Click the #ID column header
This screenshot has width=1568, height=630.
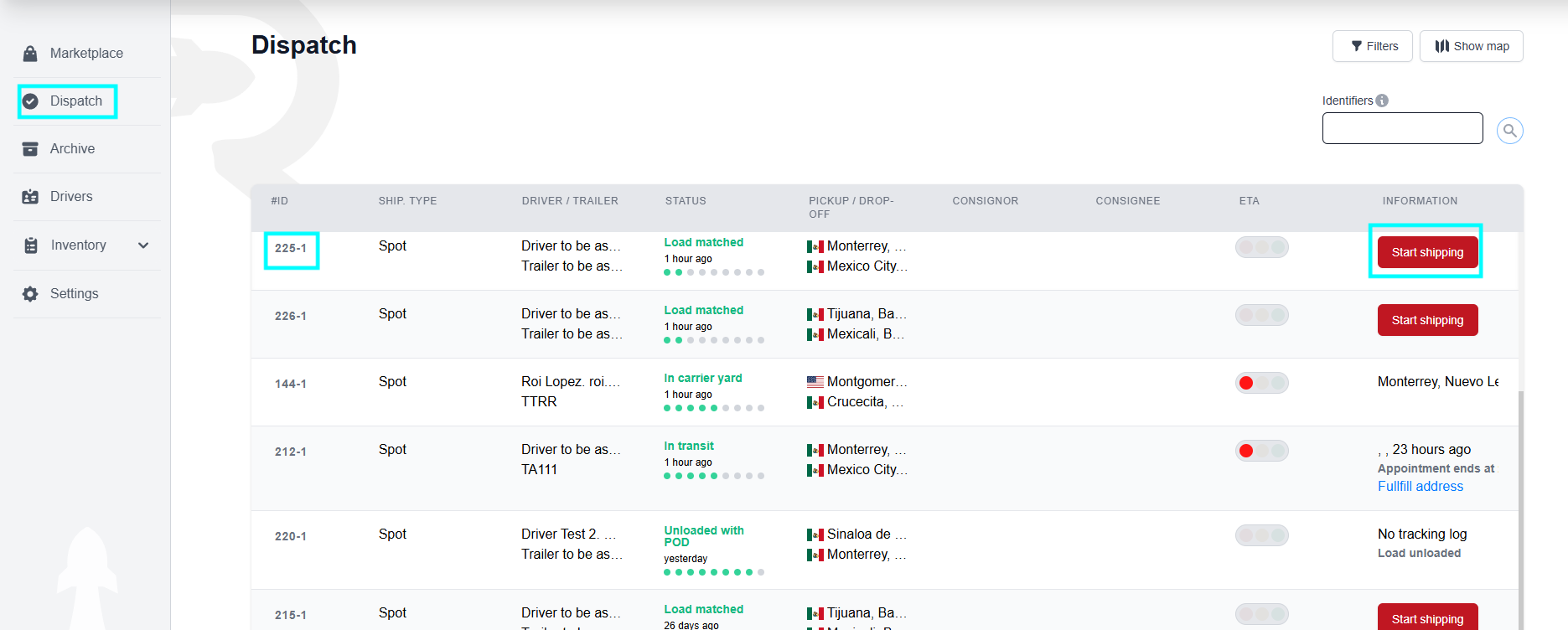click(279, 201)
